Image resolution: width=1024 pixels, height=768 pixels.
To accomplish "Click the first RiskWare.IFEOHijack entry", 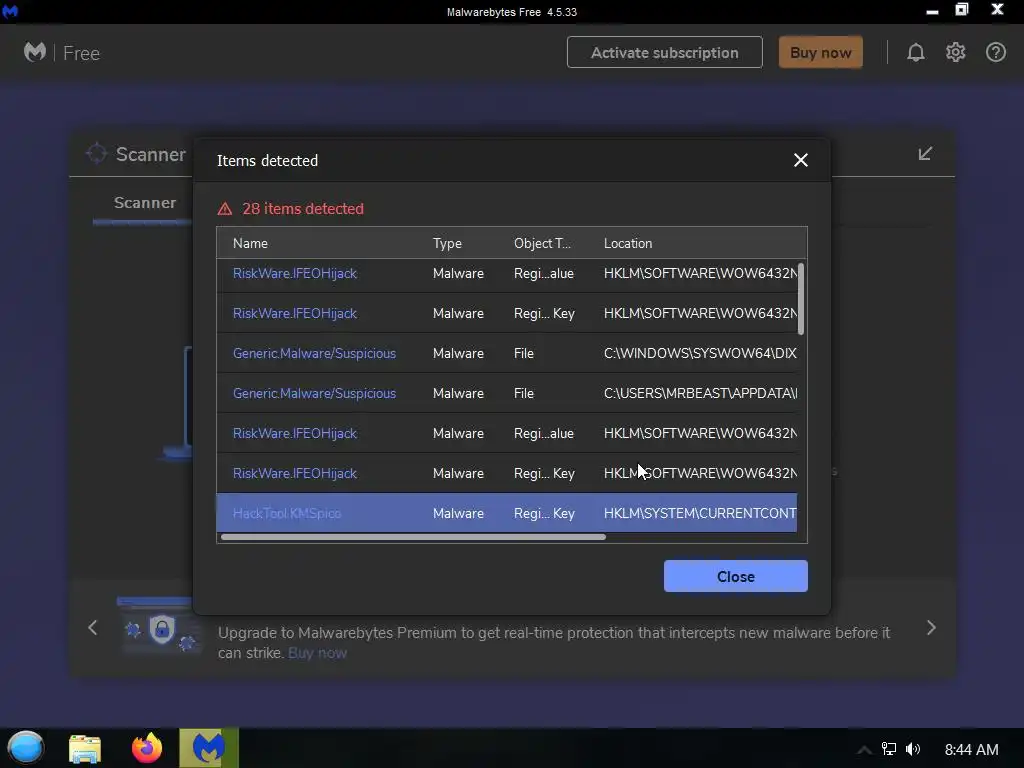I will click(295, 274).
